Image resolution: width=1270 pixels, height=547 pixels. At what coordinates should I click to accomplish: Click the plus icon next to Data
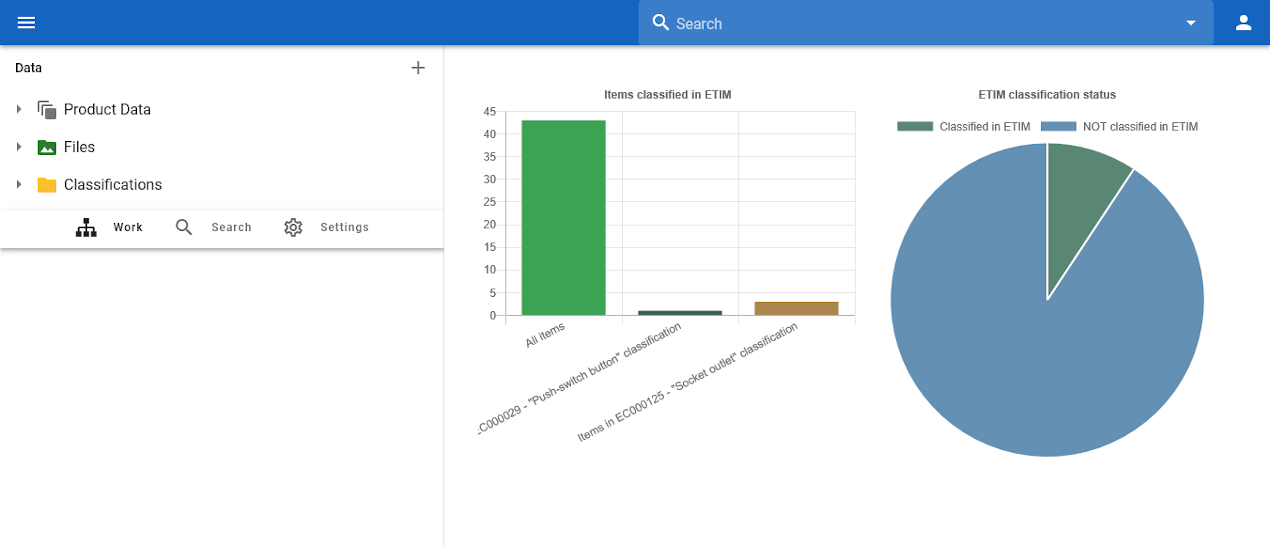tap(418, 68)
